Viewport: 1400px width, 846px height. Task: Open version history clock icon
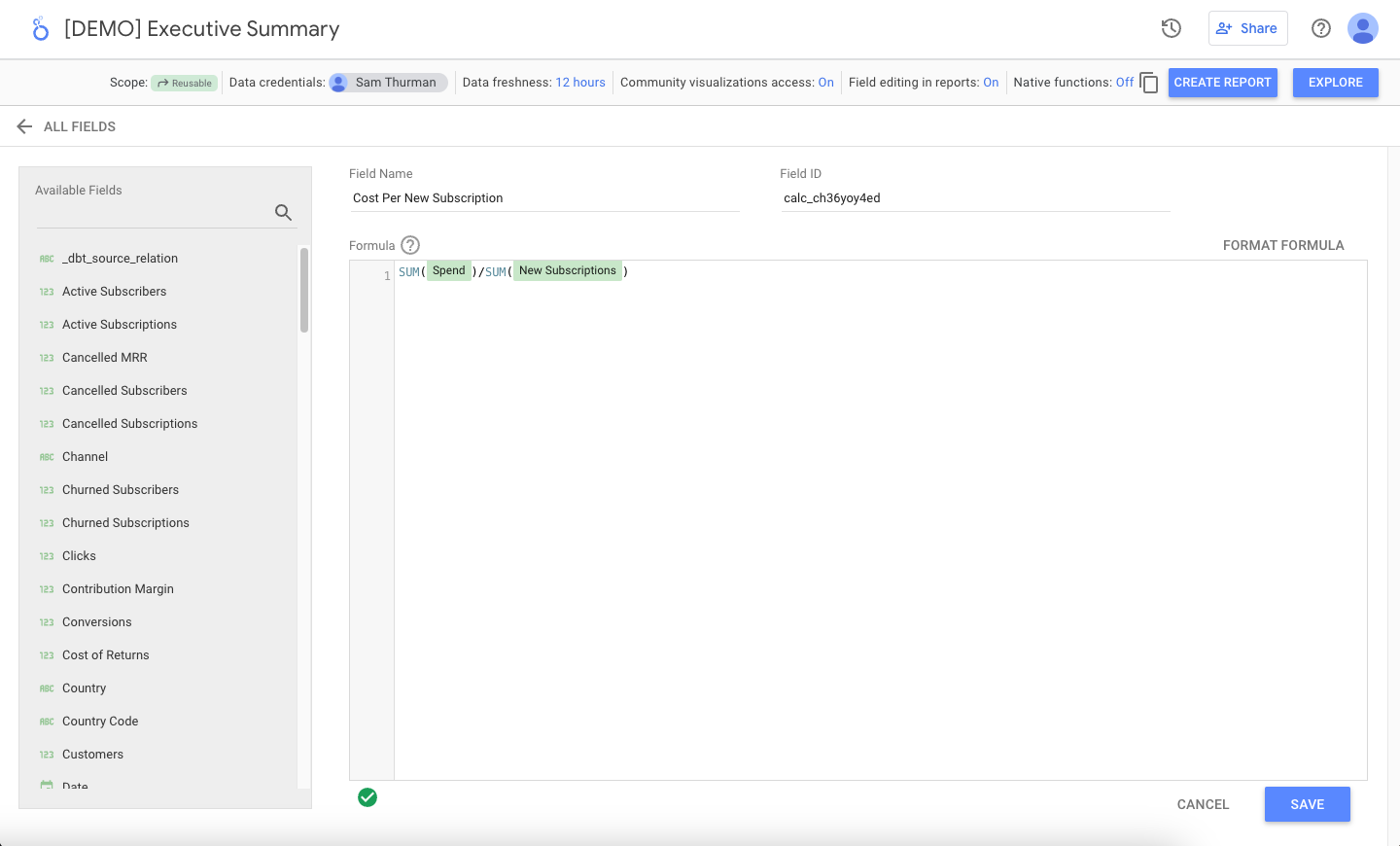[1172, 28]
